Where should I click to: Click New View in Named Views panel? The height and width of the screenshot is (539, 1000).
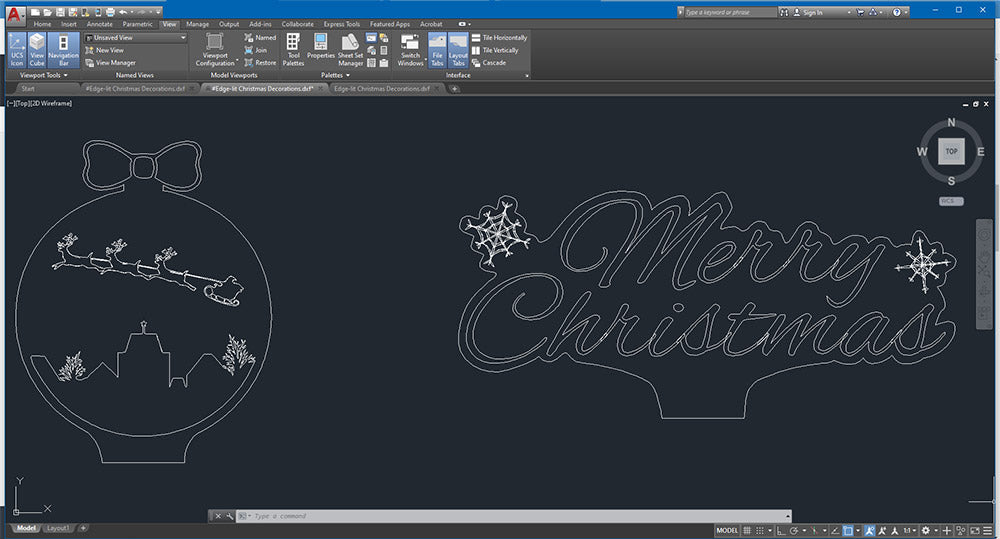(105, 50)
